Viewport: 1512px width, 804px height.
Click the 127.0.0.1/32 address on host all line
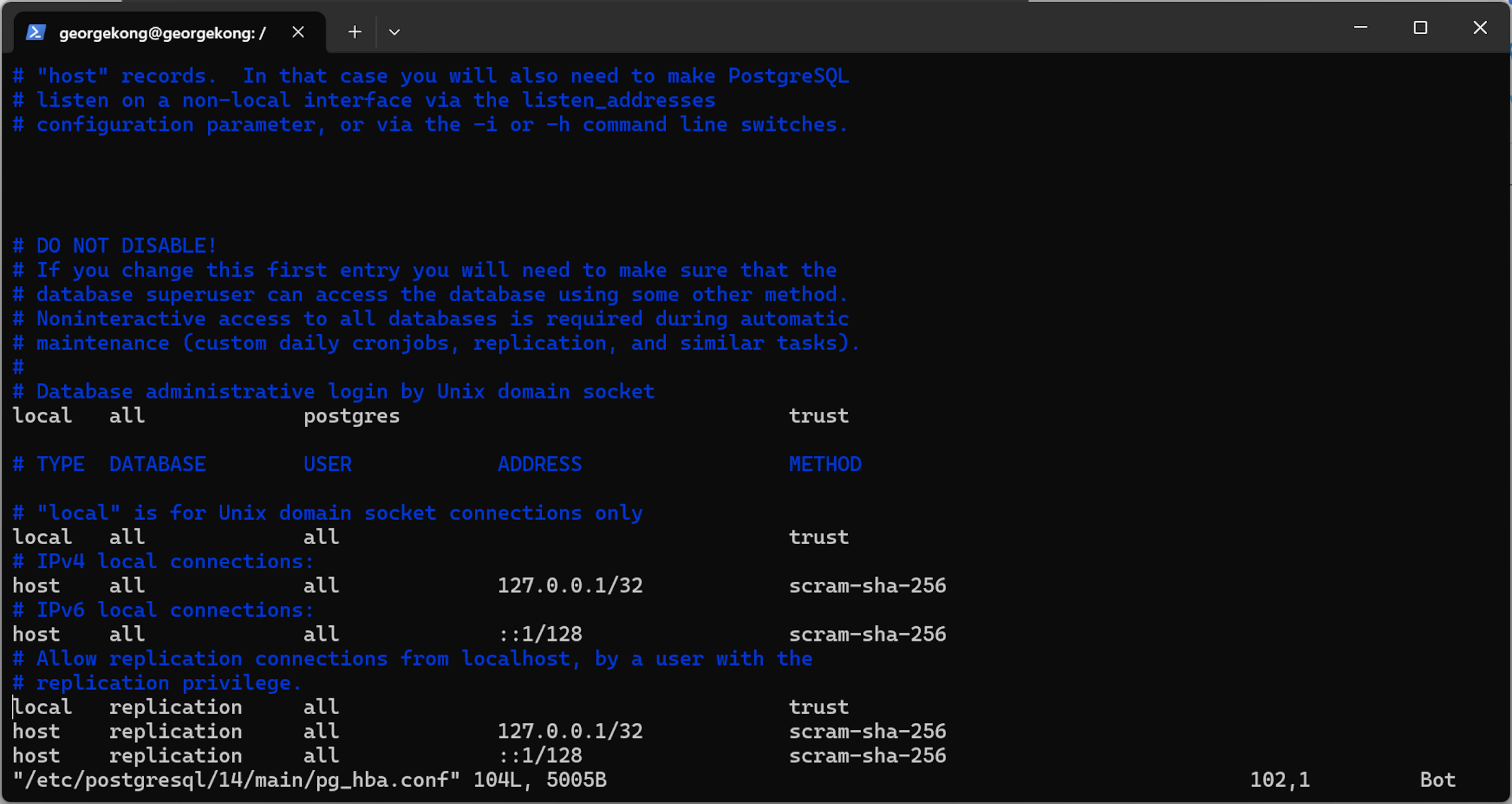(570, 586)
